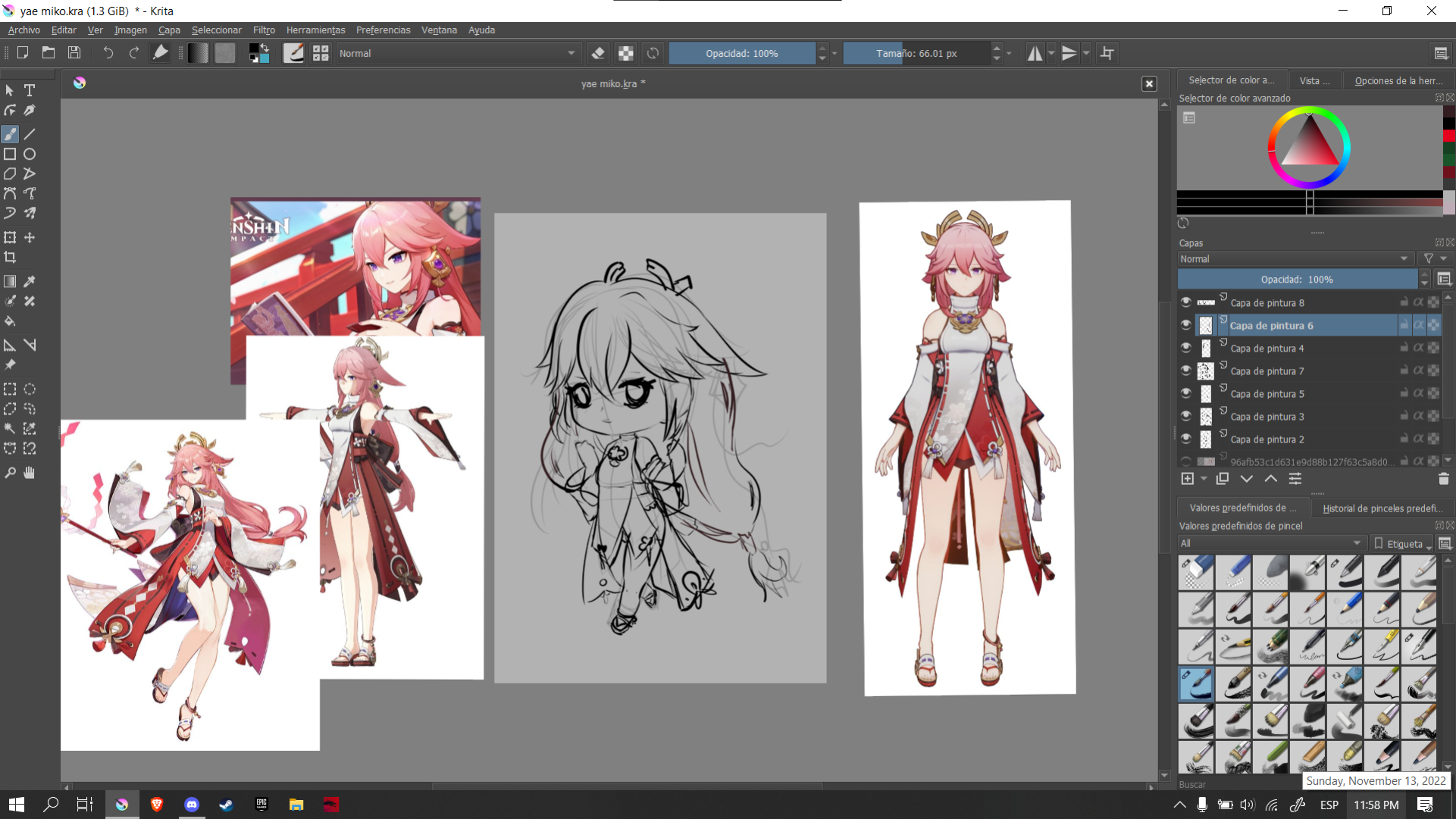Select the Freehand brush tool
The image size is (1456, 819).
click(x=10, y=134)
